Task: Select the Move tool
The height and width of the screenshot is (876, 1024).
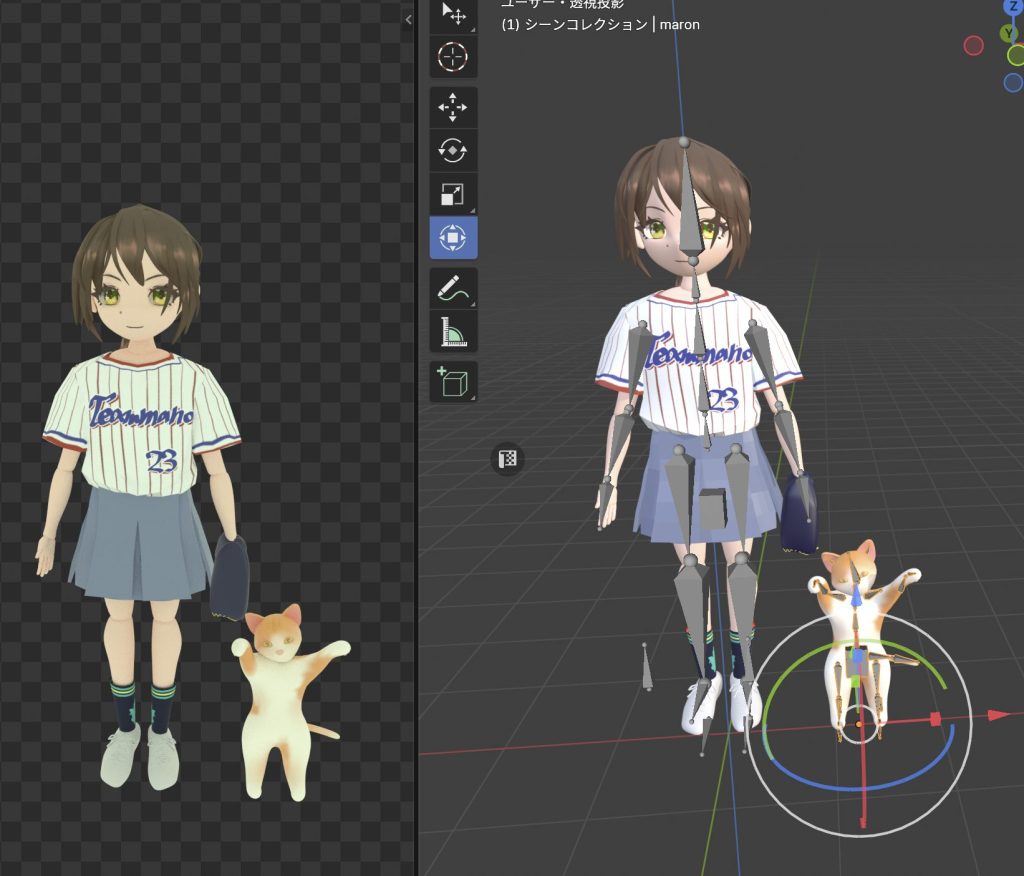Action: pos(453,107)
